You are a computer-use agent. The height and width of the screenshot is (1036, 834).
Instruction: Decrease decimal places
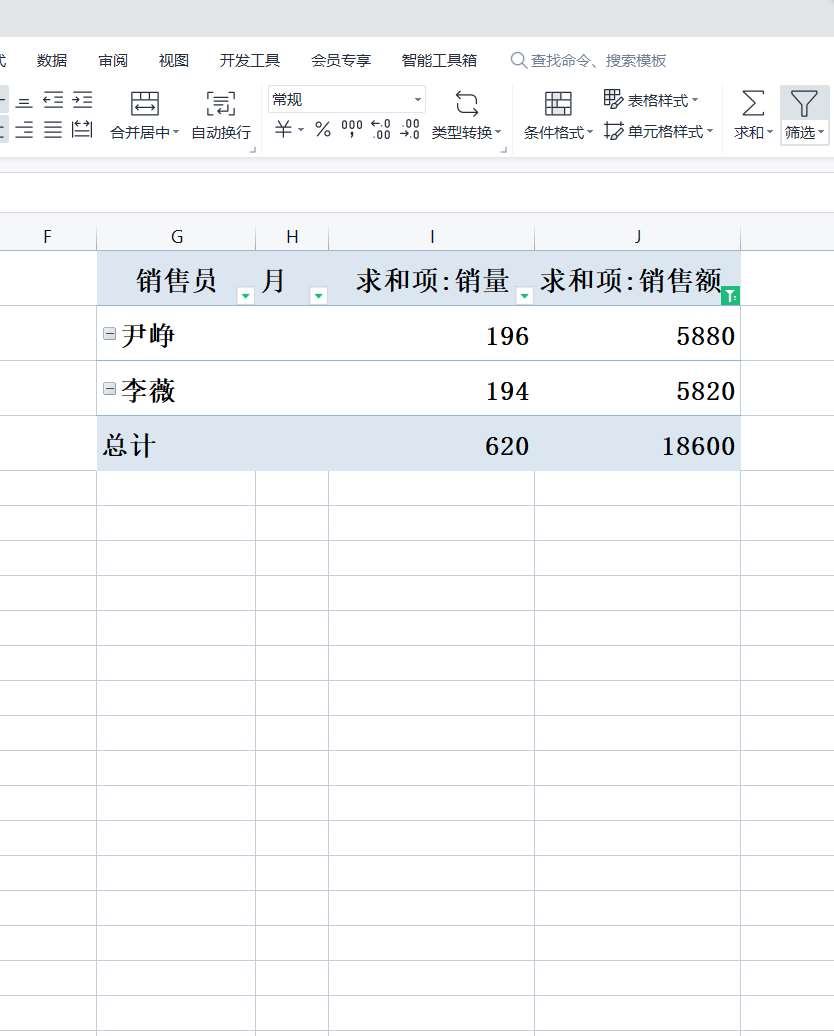[410, 129]
